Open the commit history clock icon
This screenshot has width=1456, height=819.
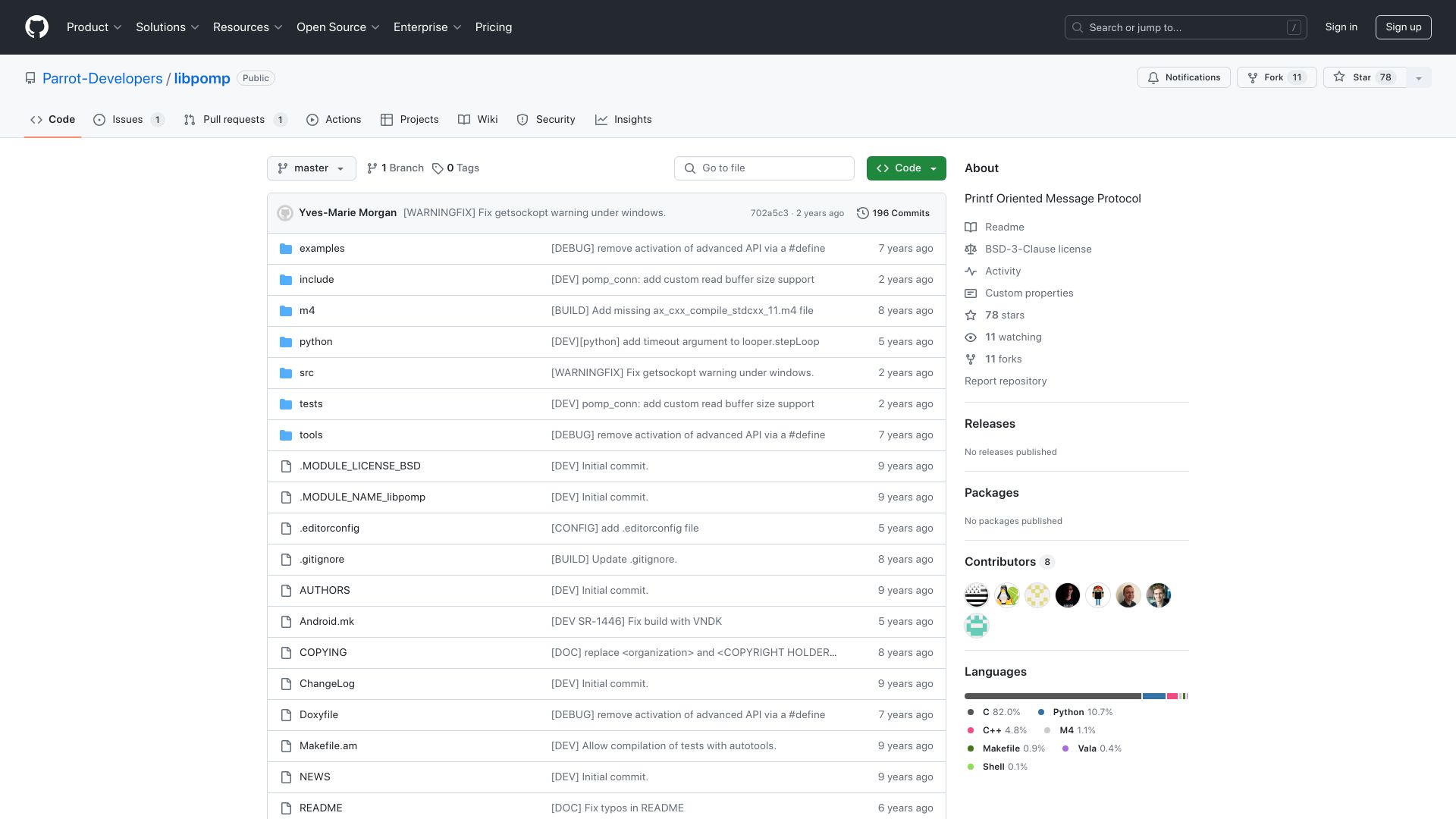tap(863, 213)
